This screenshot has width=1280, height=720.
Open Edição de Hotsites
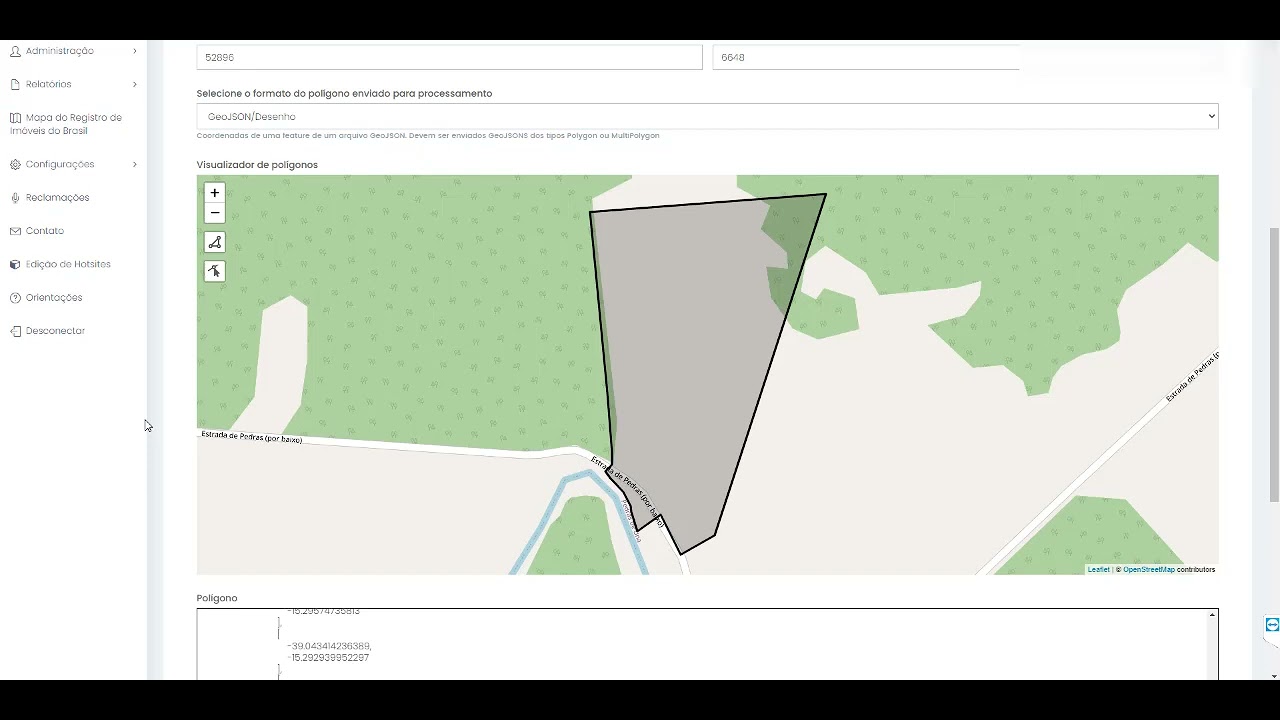68,264
